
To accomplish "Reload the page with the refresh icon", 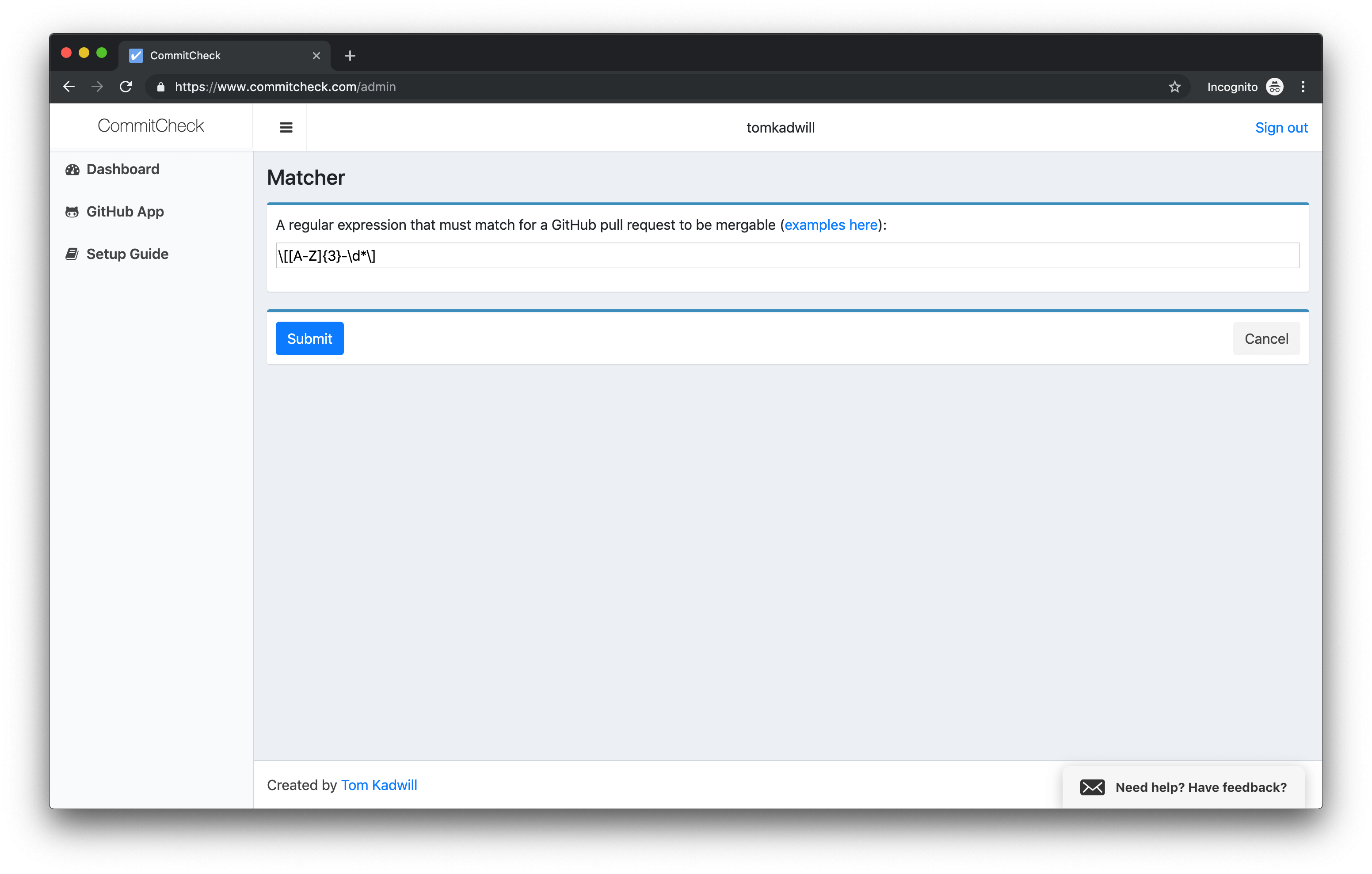I will click(x=126, y=87).
